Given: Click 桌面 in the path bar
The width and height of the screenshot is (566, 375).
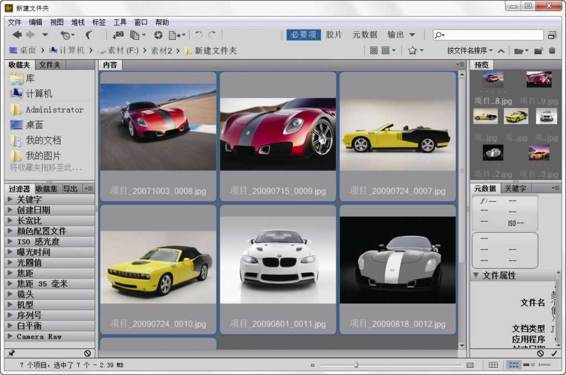Looking at the screenshot, I should [x=23, y=51].
